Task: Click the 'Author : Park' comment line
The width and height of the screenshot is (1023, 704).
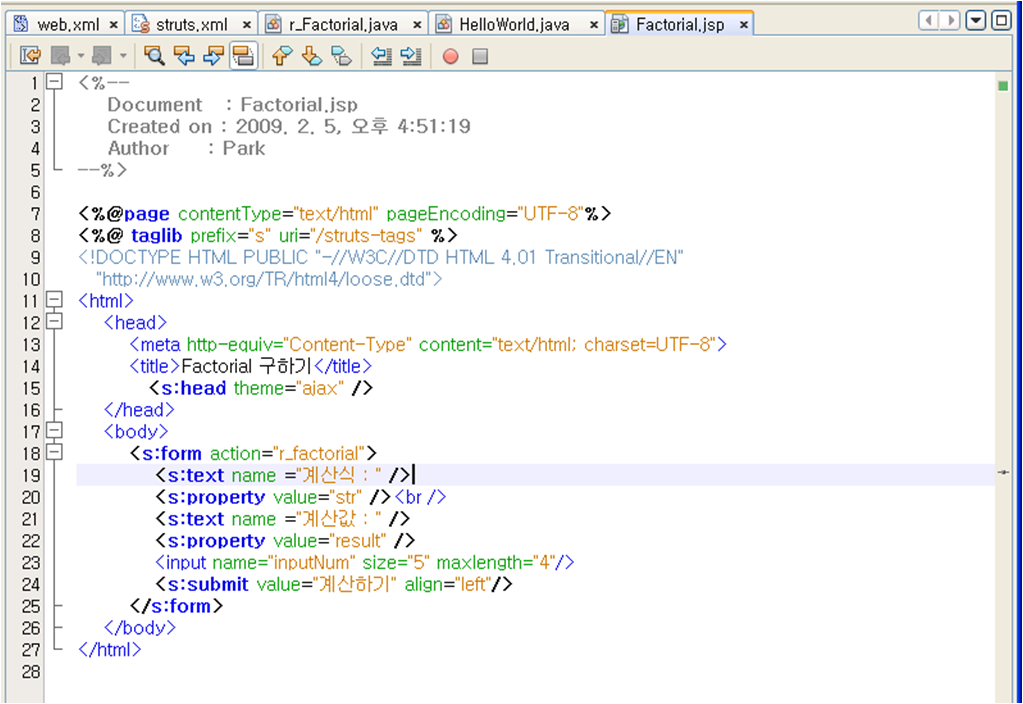Action: [187, 148]
